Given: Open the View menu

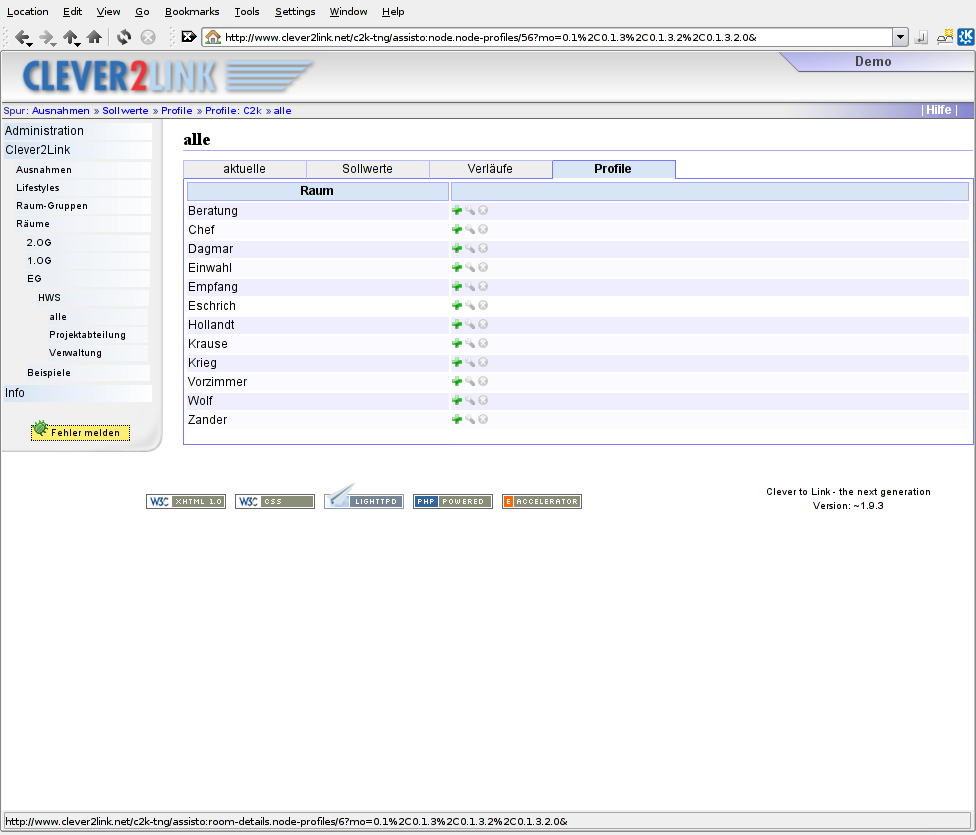Looking at the screenshot, I should click(108, 11).
